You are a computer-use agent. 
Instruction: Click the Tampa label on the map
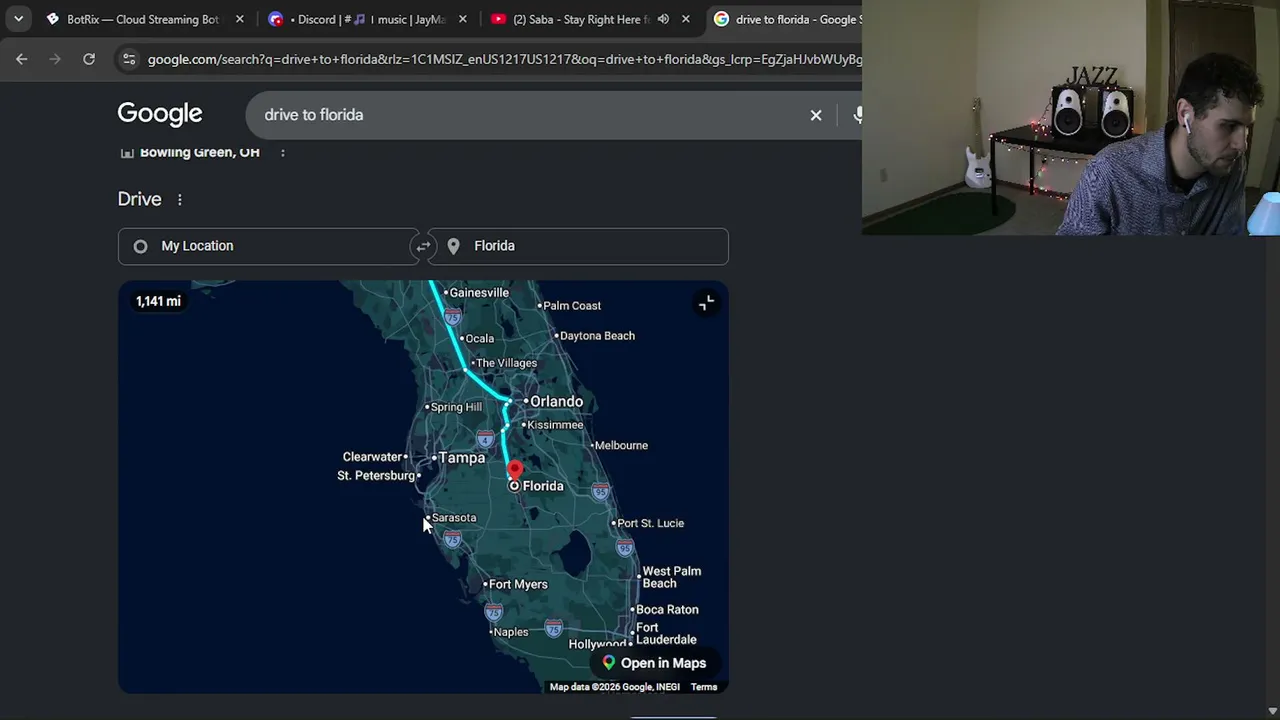[462, 457]
